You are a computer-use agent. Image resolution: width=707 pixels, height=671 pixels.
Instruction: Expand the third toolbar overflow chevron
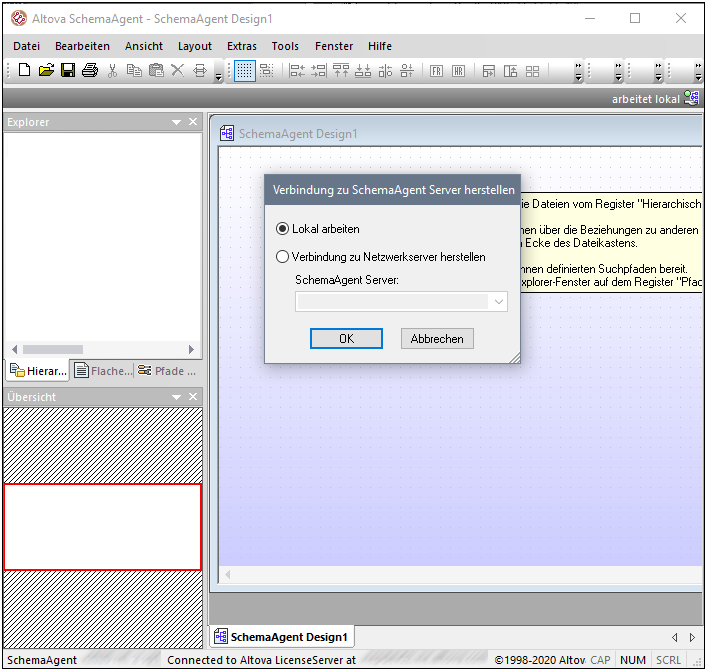618,72
